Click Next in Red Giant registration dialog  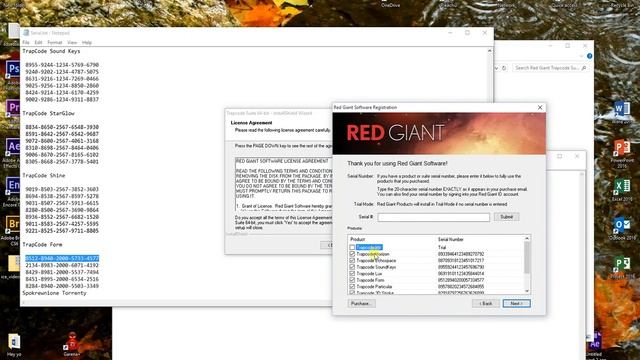click(516, 303)
